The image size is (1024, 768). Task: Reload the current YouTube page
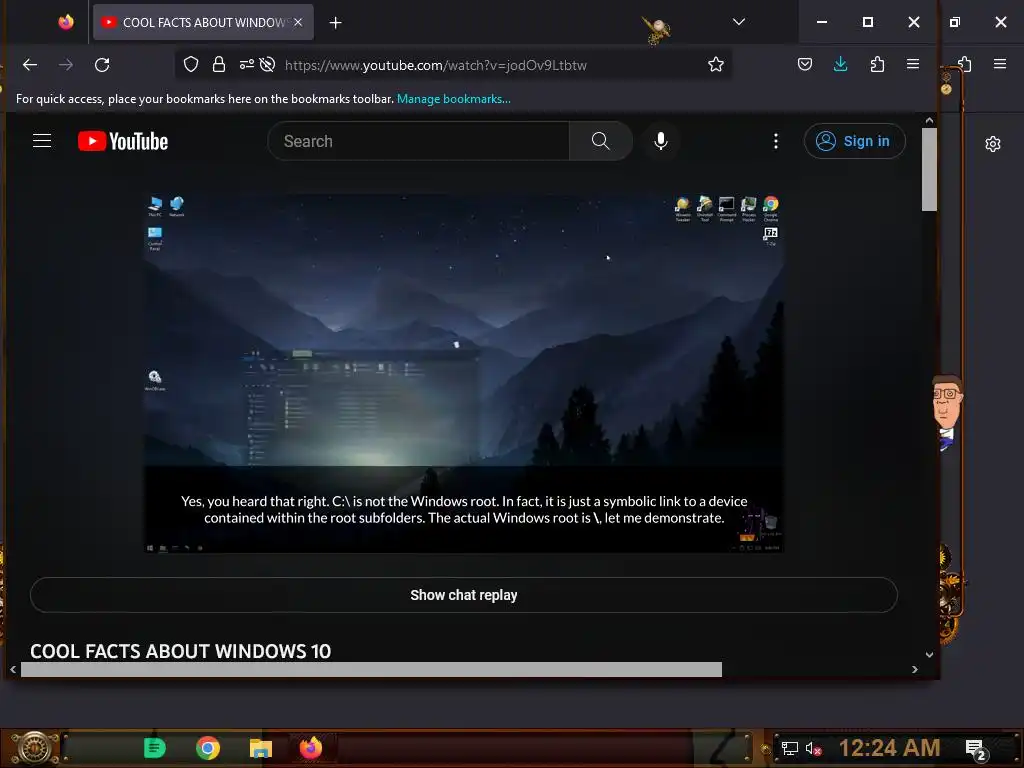(x=102, y=65)
